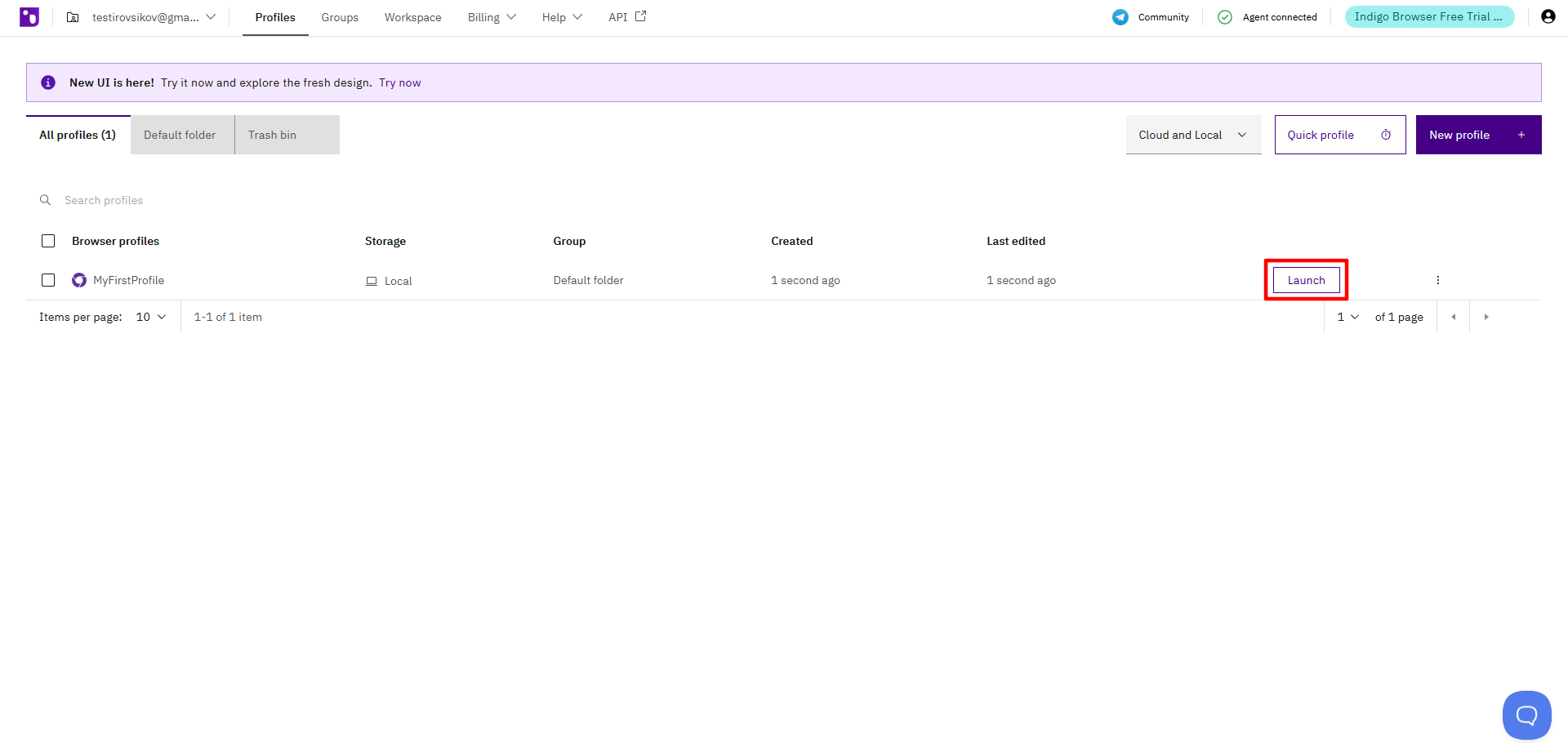Click the Indigo Browser logo

coord(29,16)
